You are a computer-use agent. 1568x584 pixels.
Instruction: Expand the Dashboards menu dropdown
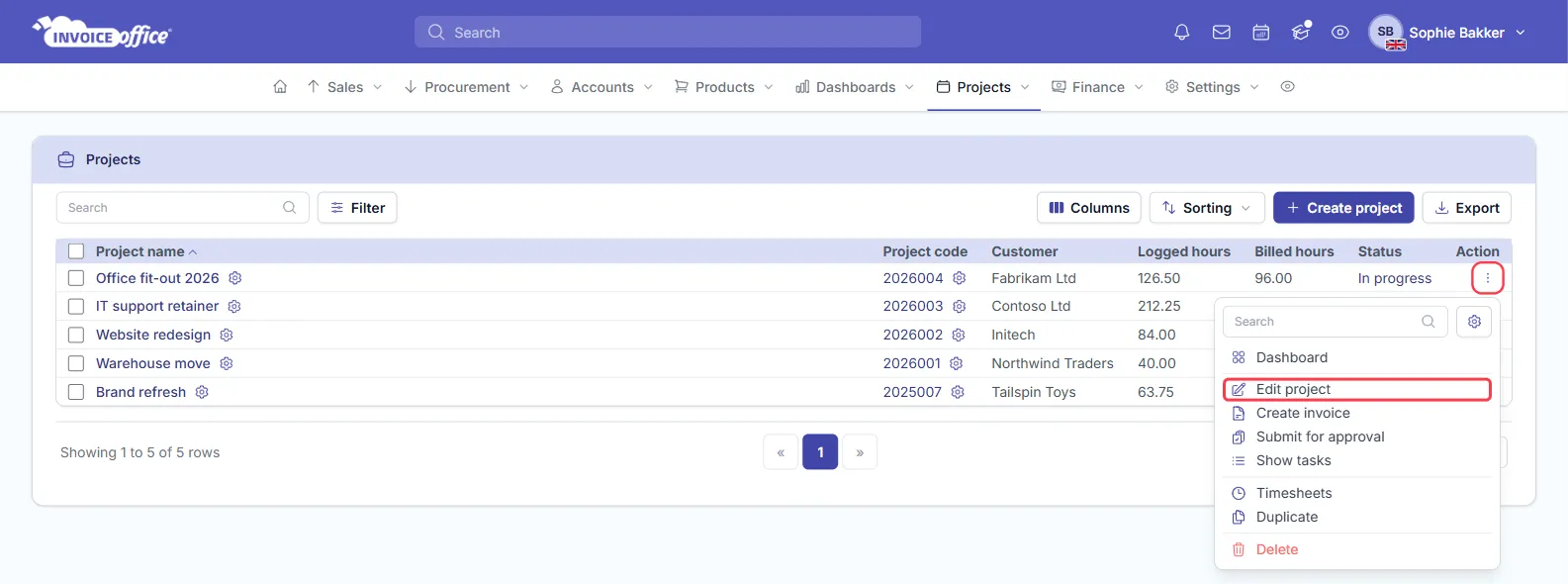tap(855, 87)
